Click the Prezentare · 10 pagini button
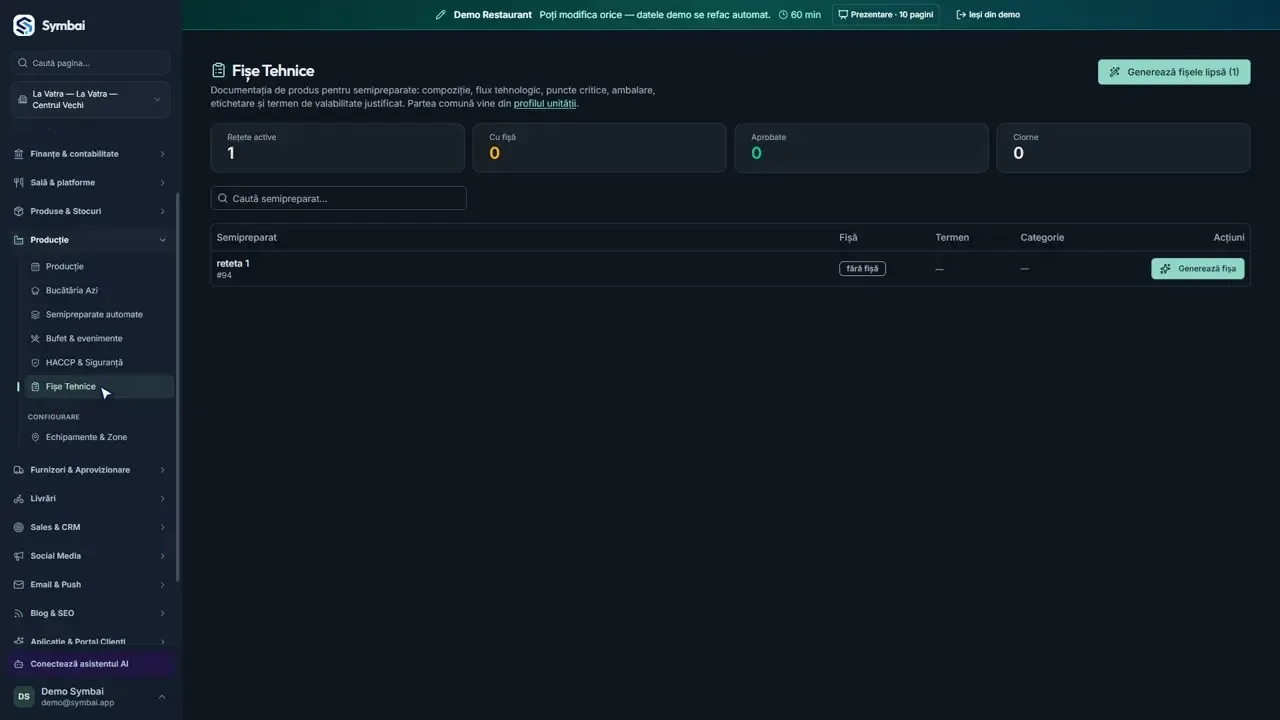Viewport: 1280px width, 720px height. coord(885,15)
